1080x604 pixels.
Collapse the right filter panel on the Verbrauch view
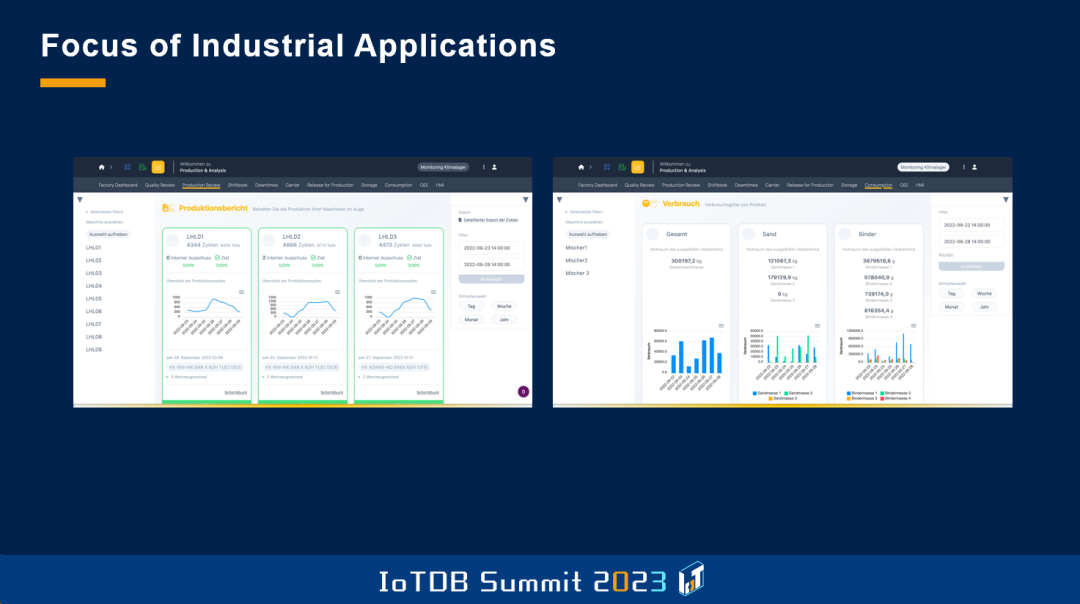(x=1006, y=200)
